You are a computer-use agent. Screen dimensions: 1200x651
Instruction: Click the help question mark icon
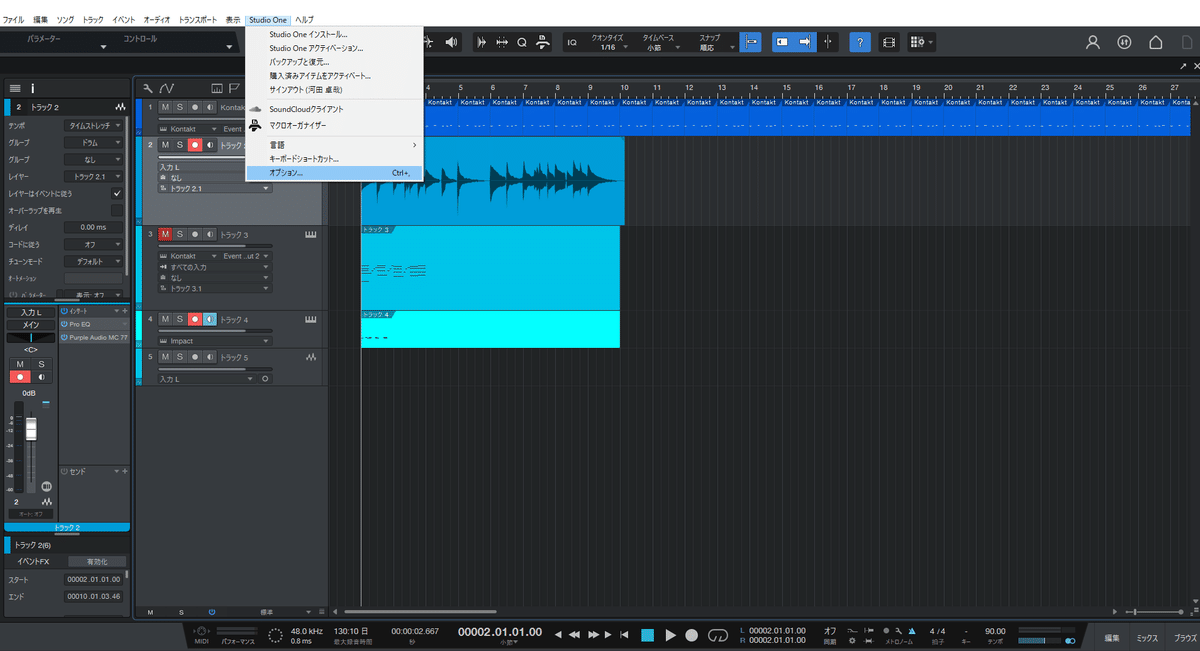click(x=861, y=42)
